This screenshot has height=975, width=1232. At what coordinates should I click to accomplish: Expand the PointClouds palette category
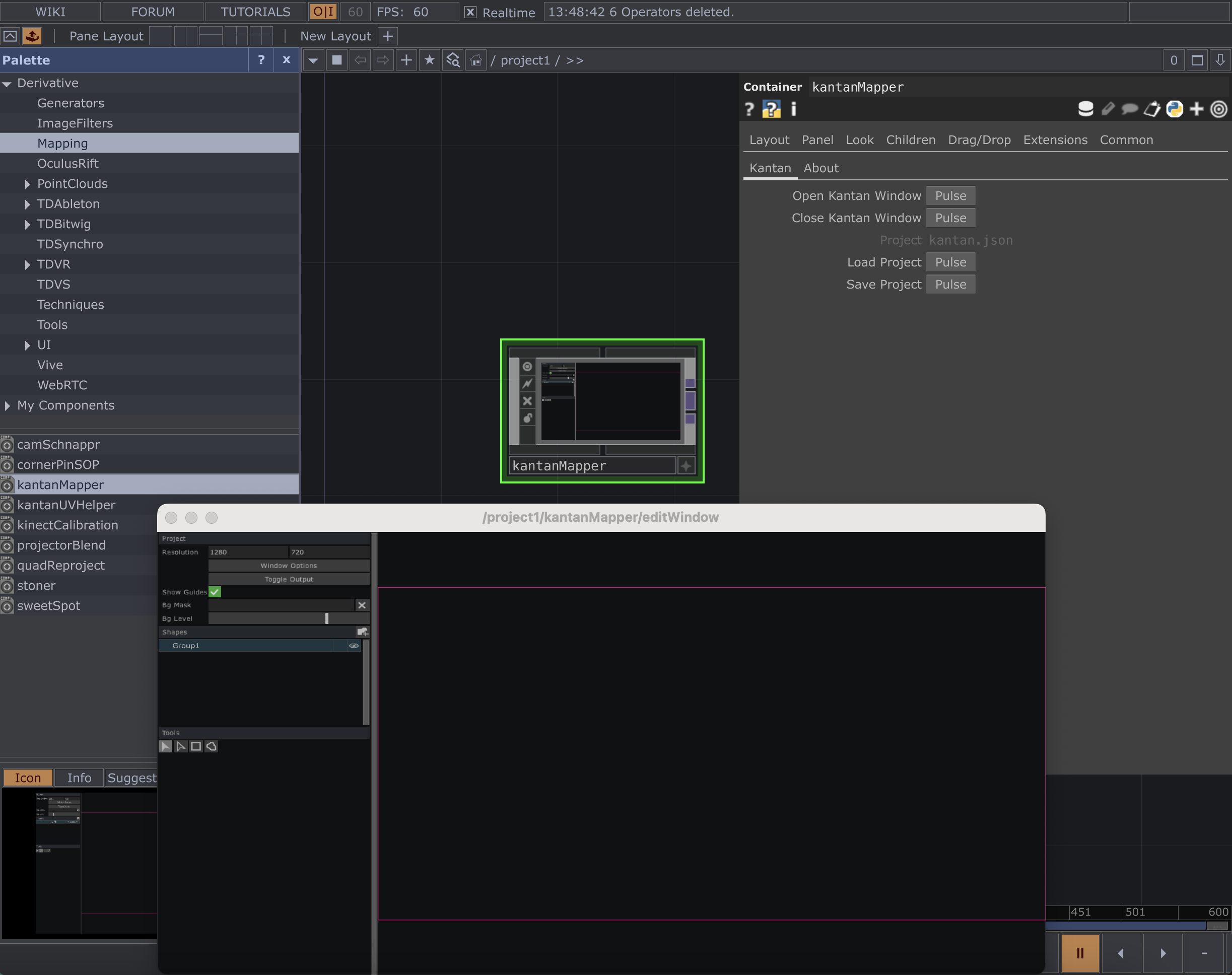(27, 184)
